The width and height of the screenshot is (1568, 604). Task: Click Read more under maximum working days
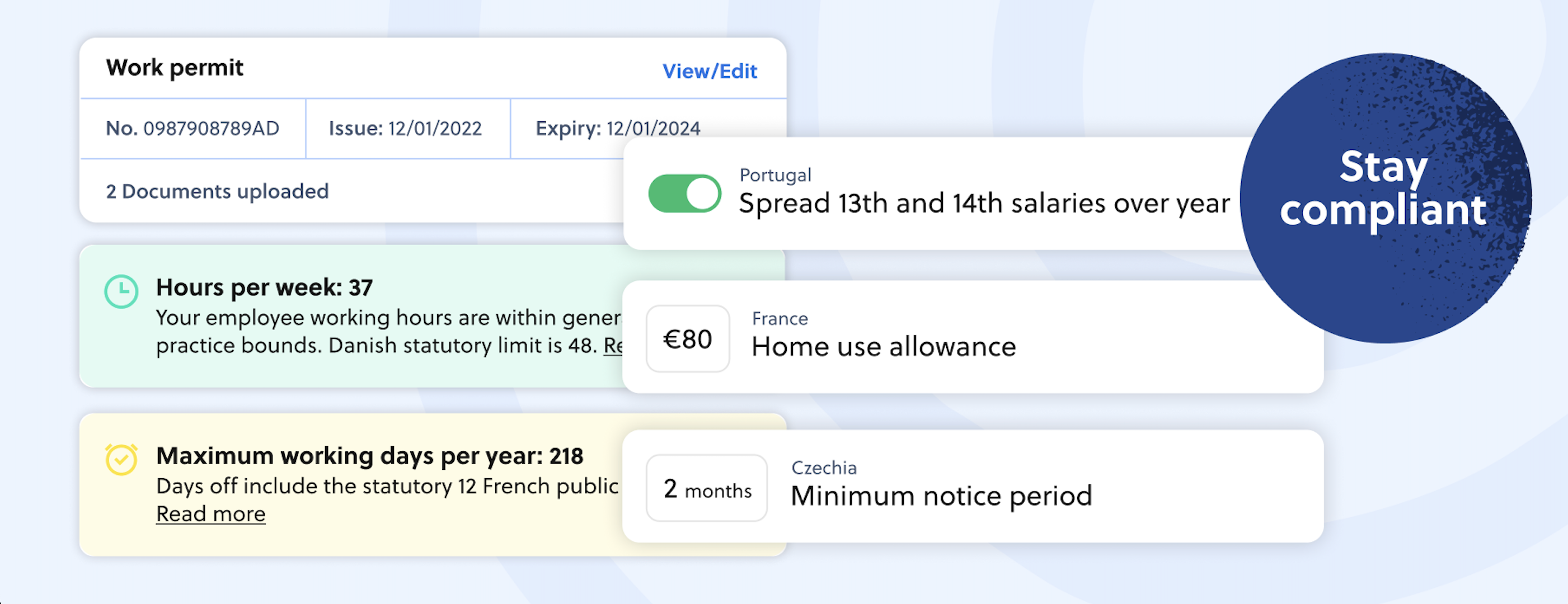(210, 513)
